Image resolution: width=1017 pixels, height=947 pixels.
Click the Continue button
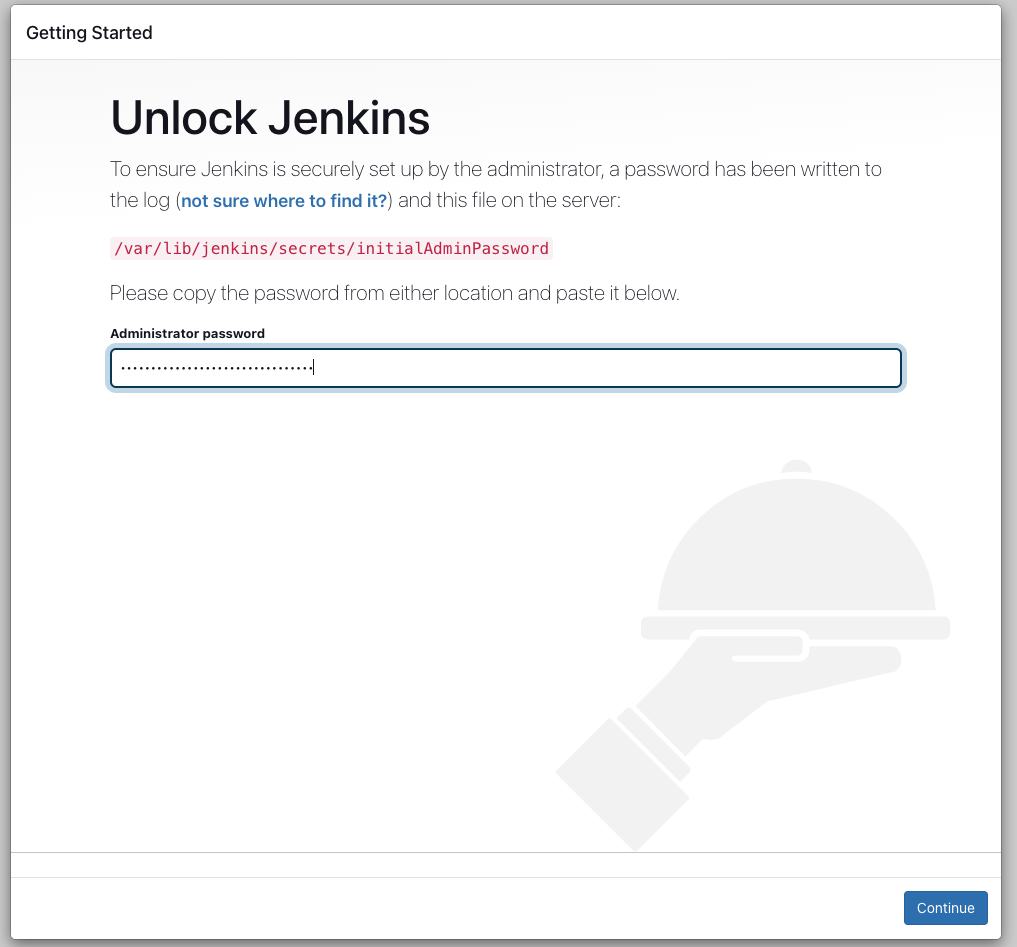(945, 907)
